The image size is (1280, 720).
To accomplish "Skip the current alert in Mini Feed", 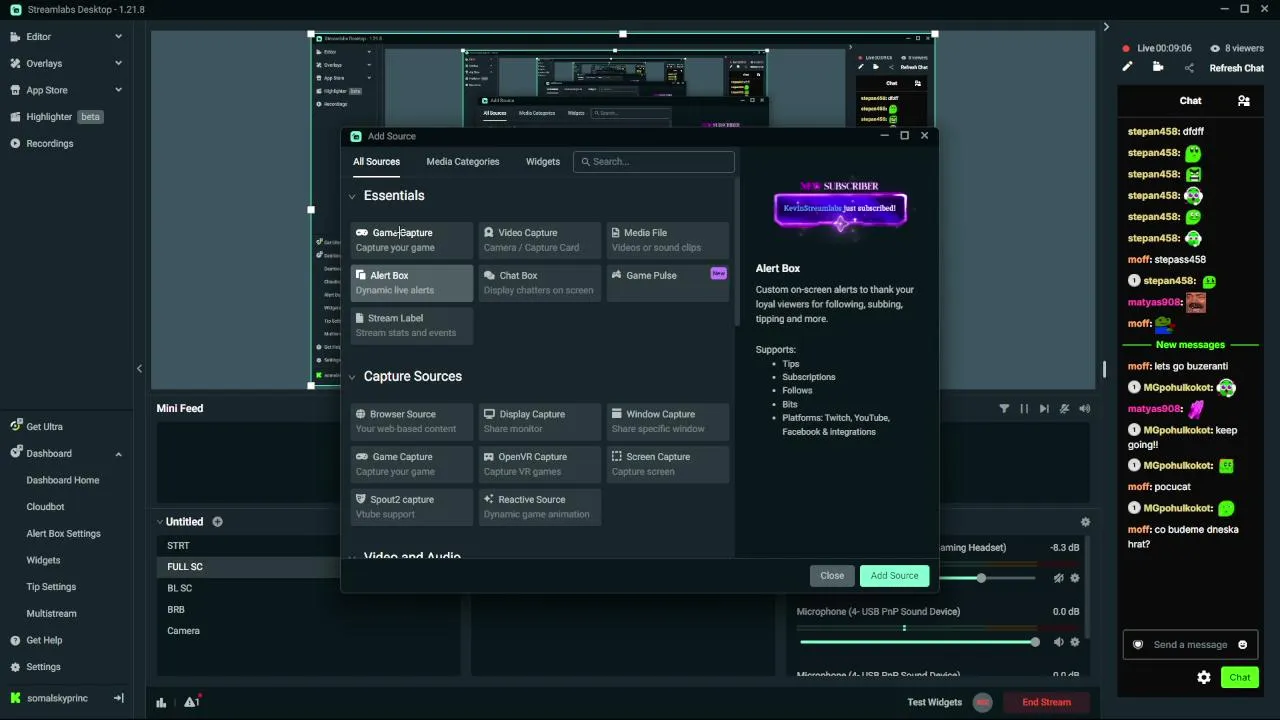I will point(1044,408).
